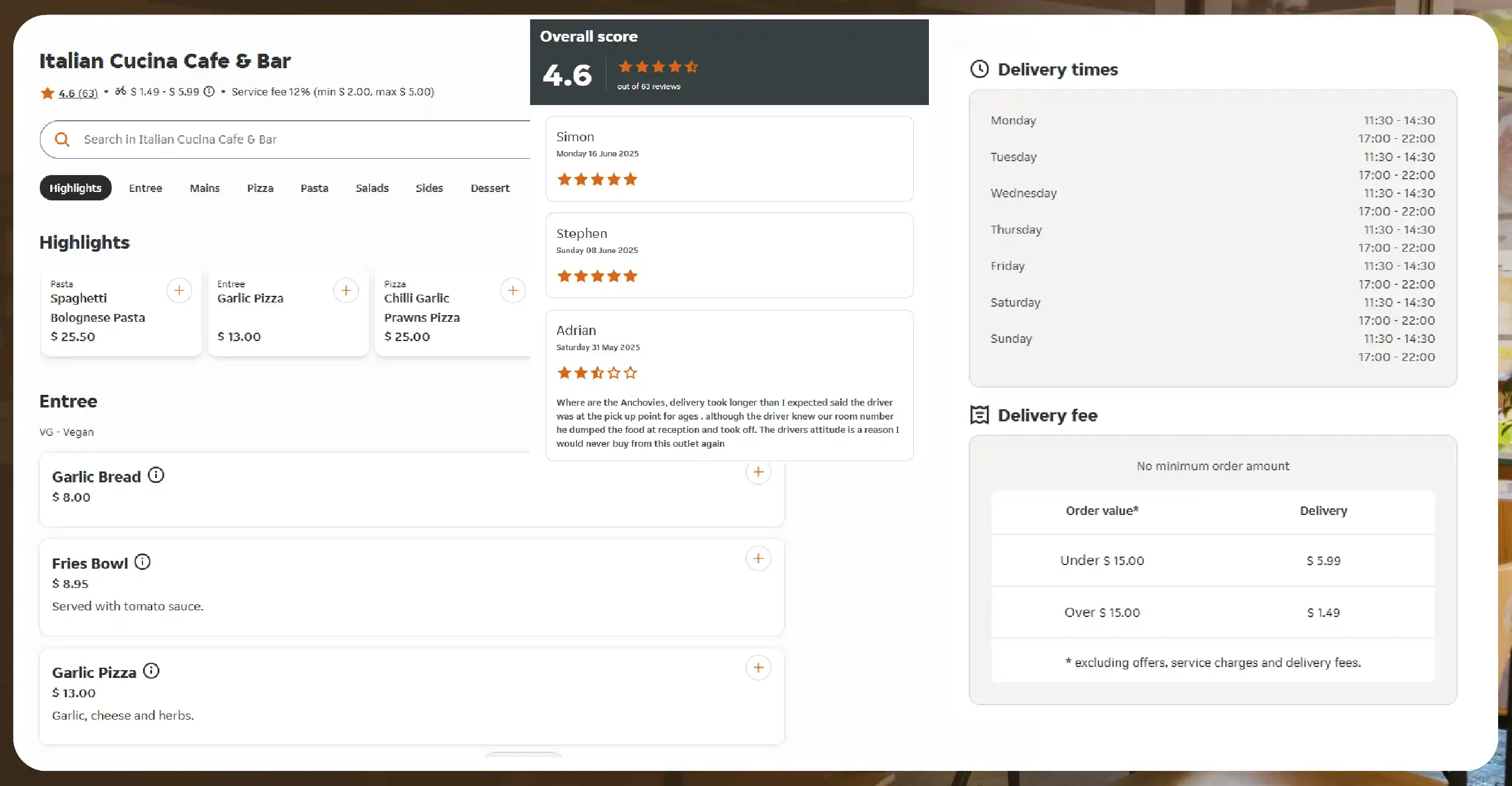Image resolution: width=1512 pixels, height=786 pixels.
Task: Click the service fee info icon
Action: pos(209,92)
